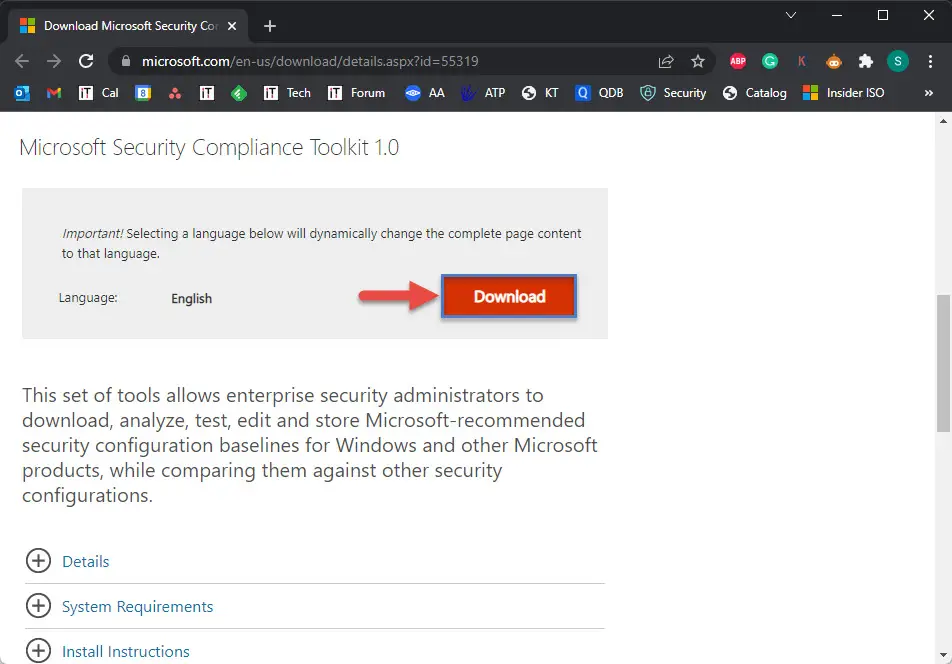
Task: Open the Gmail bookmark
Action: click(54, 93)
